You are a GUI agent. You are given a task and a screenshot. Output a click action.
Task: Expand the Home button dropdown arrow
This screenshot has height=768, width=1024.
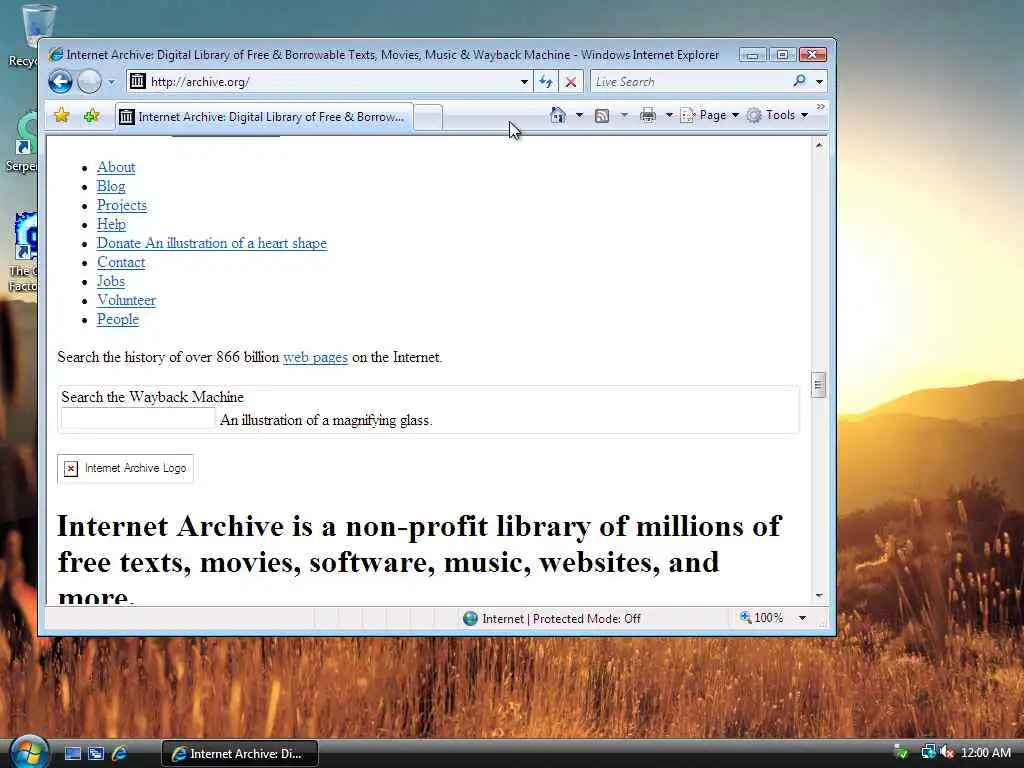[x=579, y=116]
